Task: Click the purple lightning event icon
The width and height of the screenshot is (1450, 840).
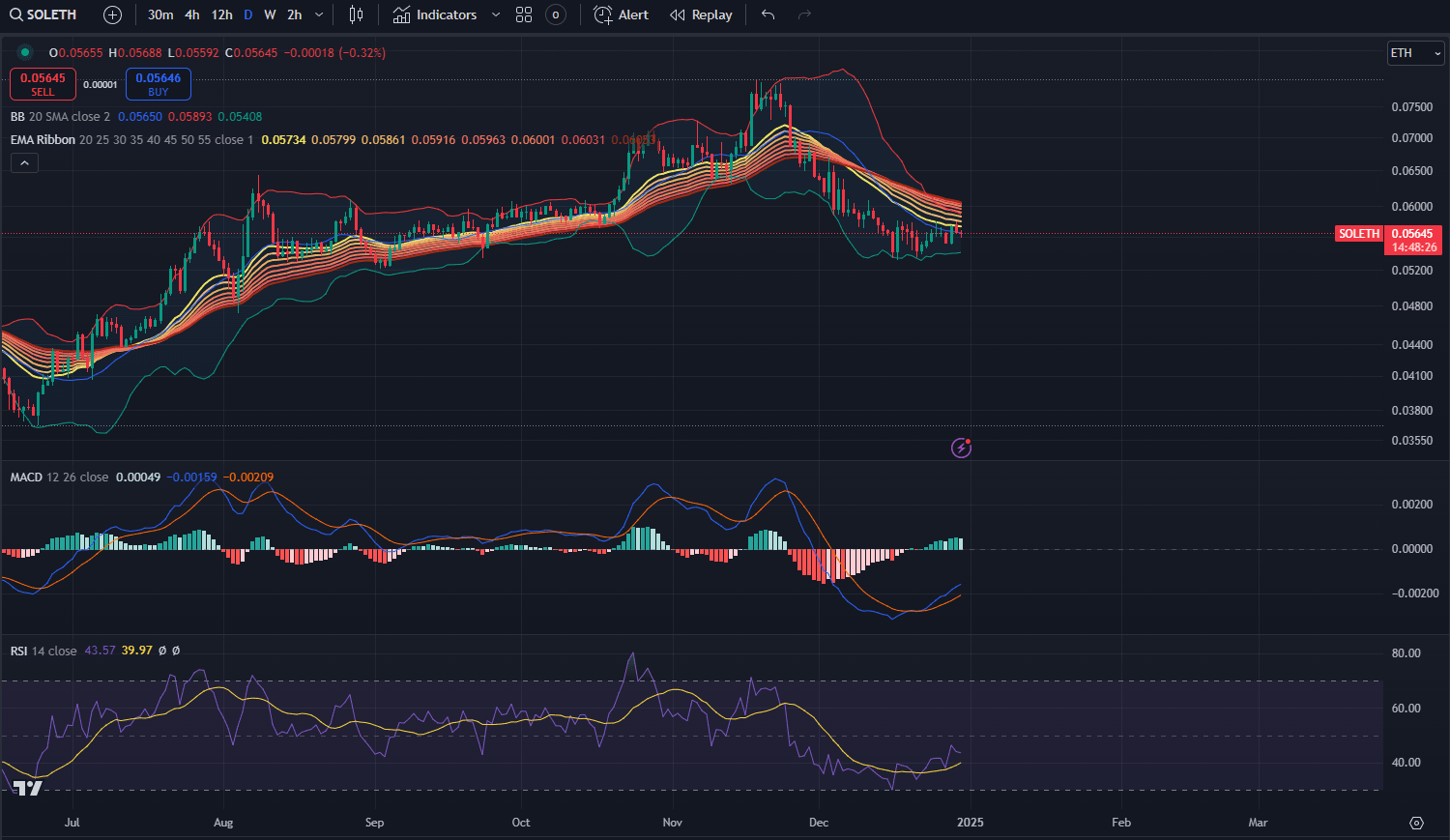Action: pos(961,448)
